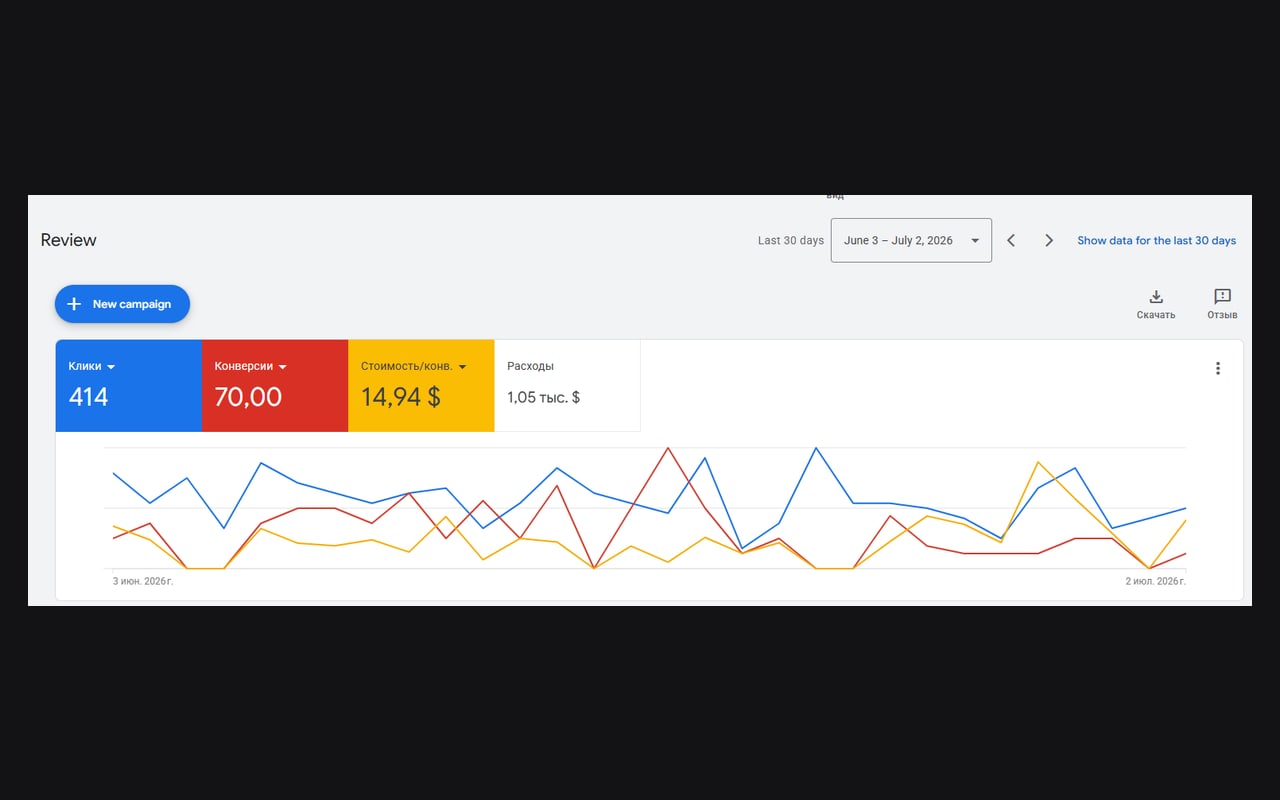Click the Last 30 days label
Viewport: 1280px width, 800px height.
tap(791, 240)
